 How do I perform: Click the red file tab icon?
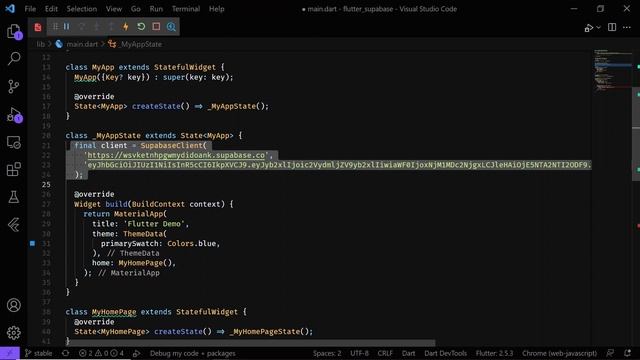38,27
